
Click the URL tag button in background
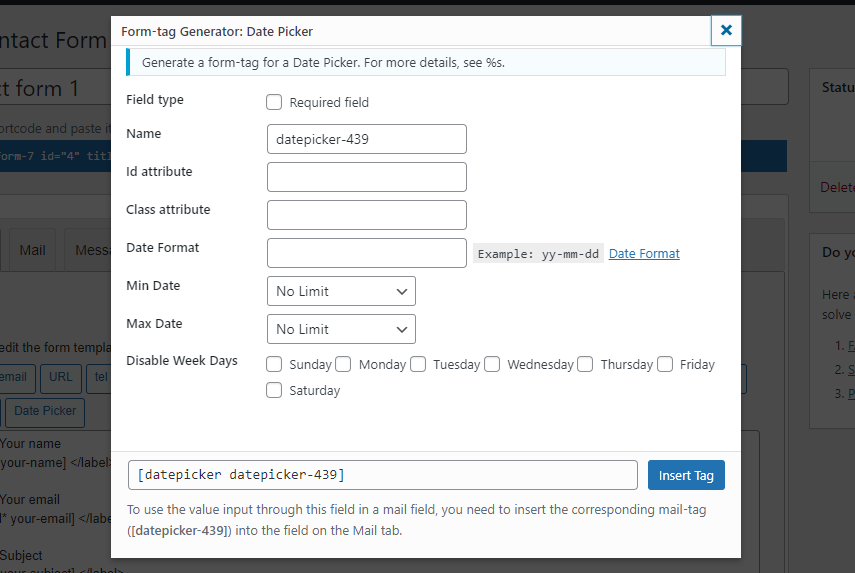click(x=61, y=377)
